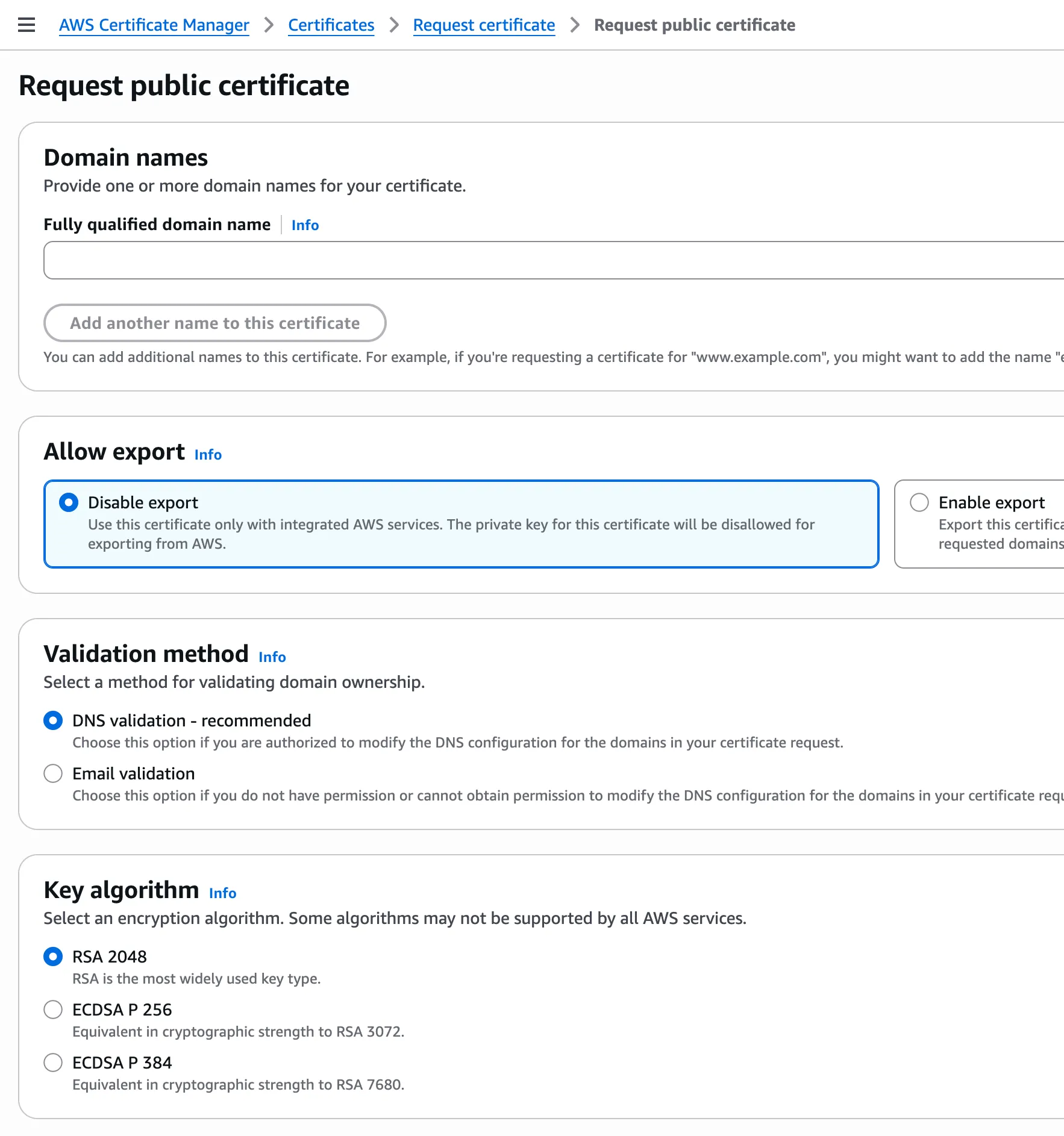Click the chevron before Request public certificate

click(574, 25)
